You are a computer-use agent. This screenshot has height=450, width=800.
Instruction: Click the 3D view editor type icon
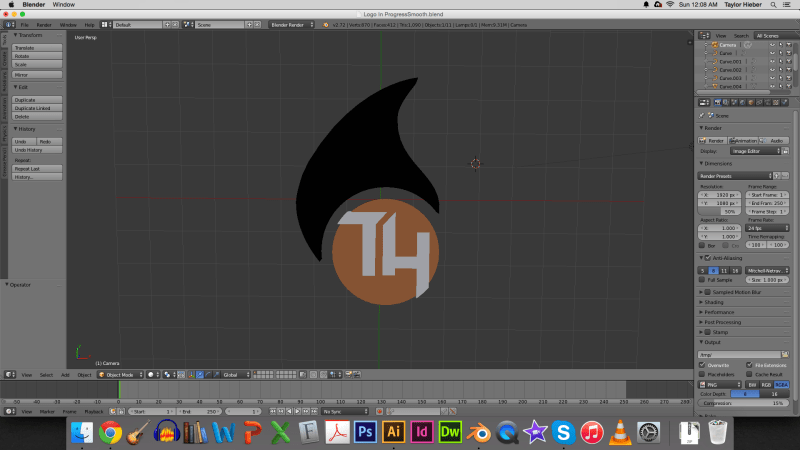pos(10,374)
